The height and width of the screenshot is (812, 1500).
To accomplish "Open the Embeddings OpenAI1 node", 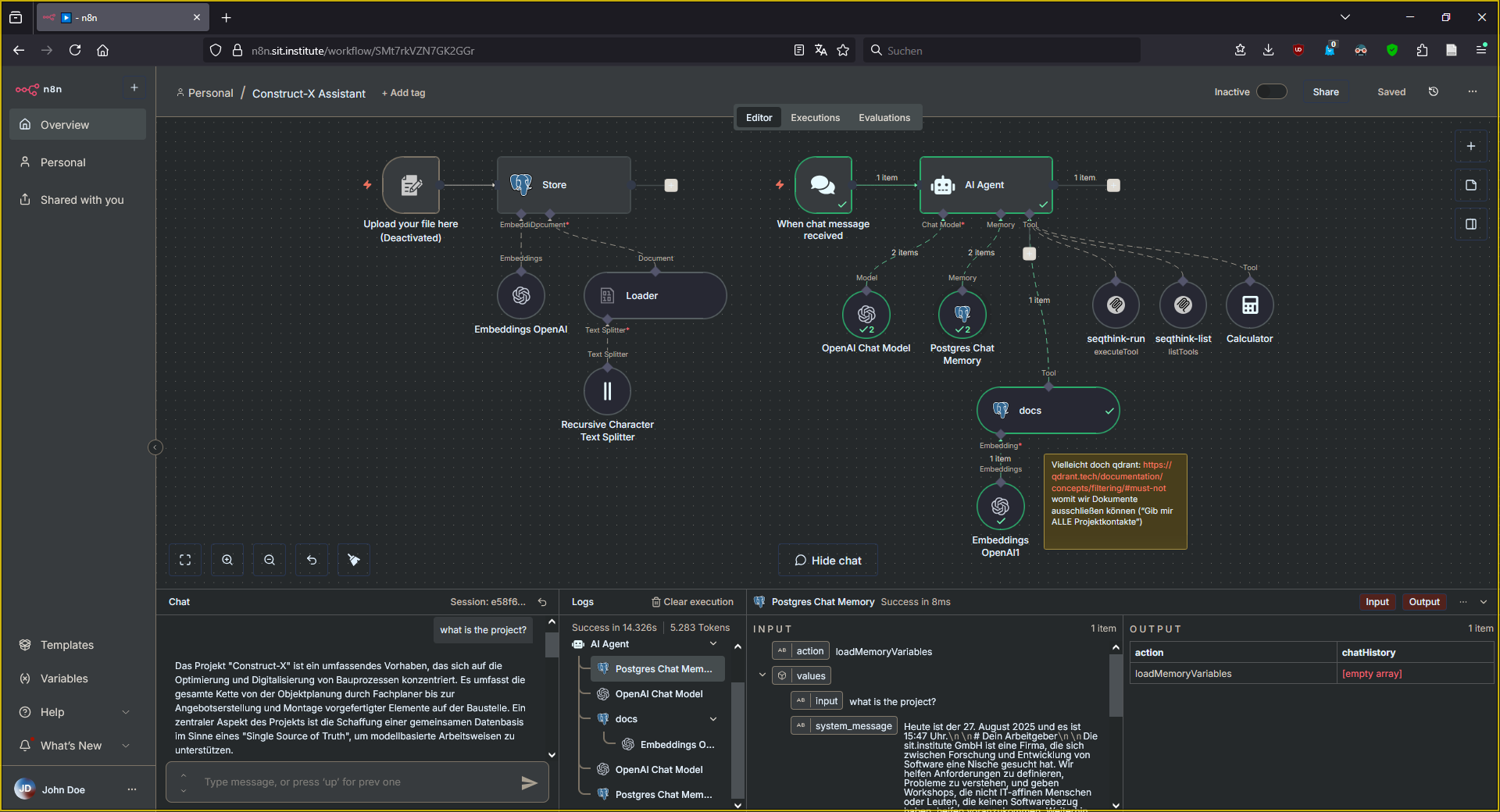I will [x=1001, y=506].
